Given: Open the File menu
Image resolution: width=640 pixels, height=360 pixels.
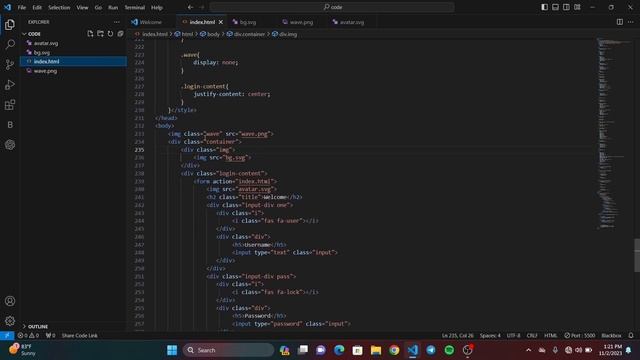Looking at the screenshot, I should (22, 7).
